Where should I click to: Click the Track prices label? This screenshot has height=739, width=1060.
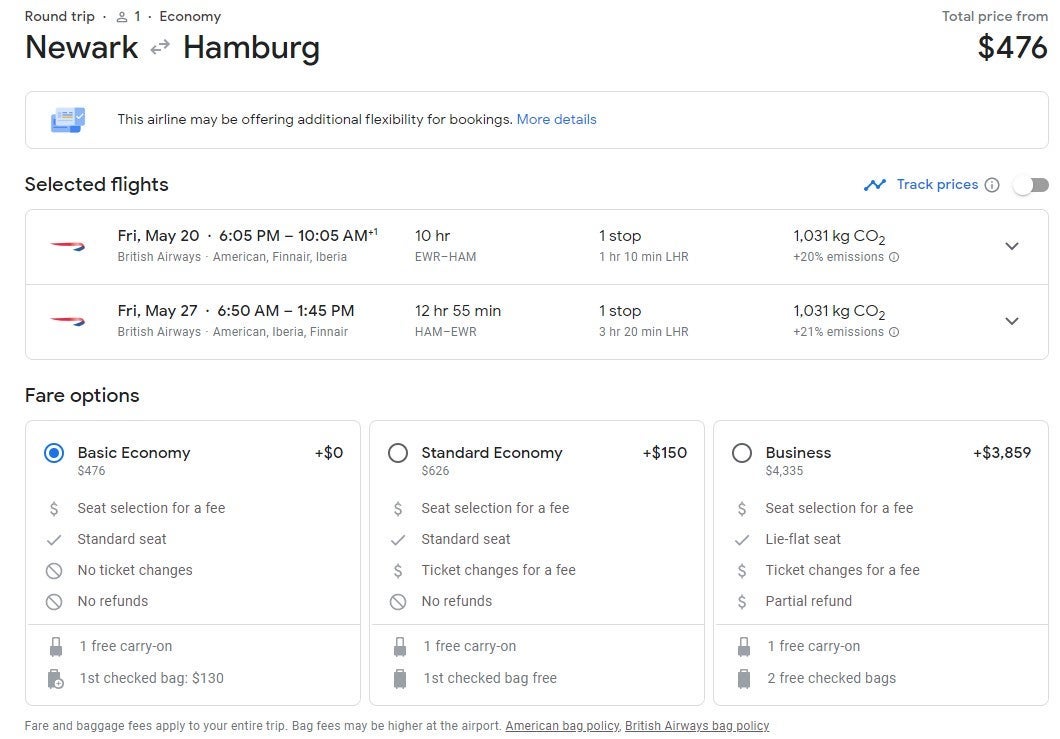(x=937, y=184)
